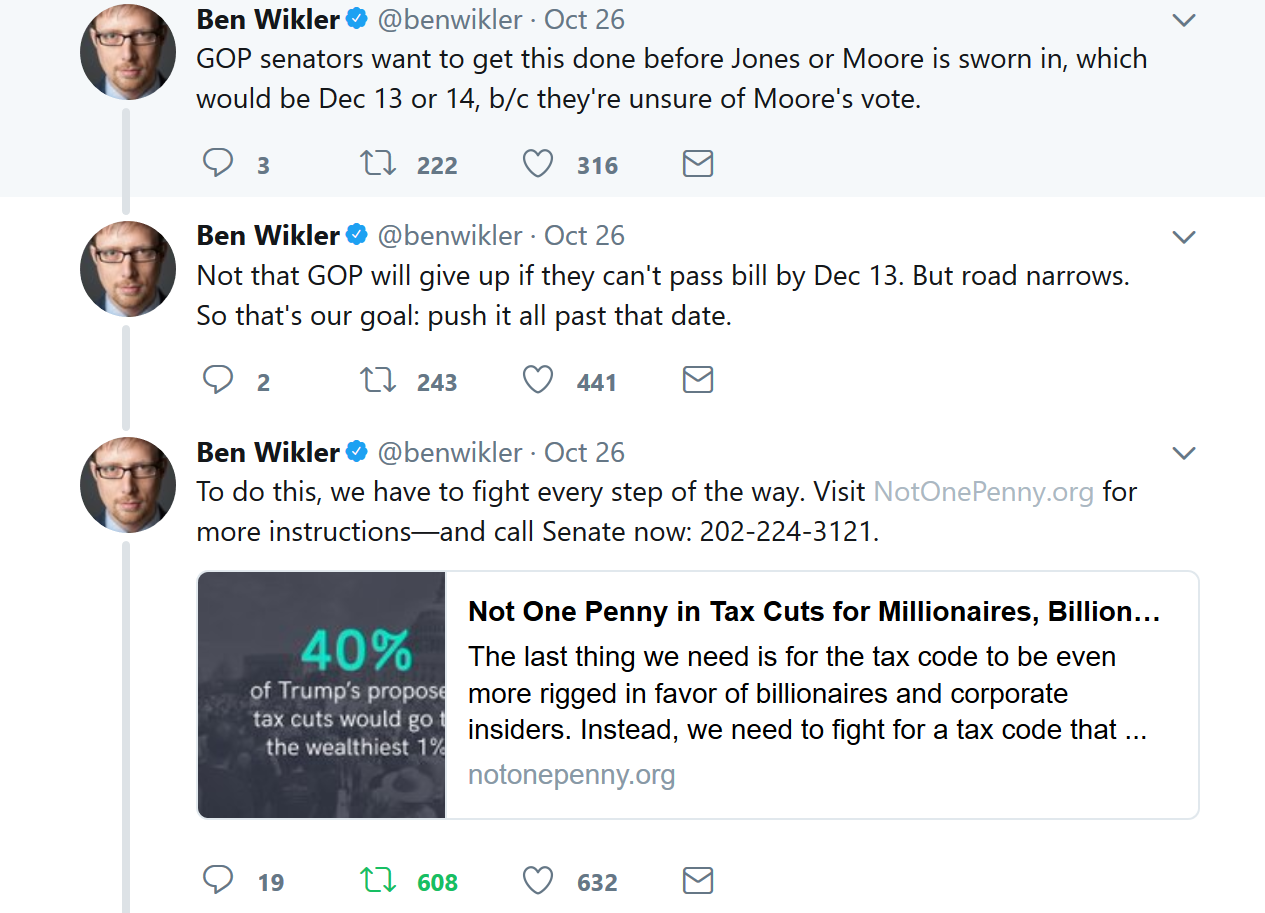Expand the menu chevron on the second tweet

pos(1184,237)
